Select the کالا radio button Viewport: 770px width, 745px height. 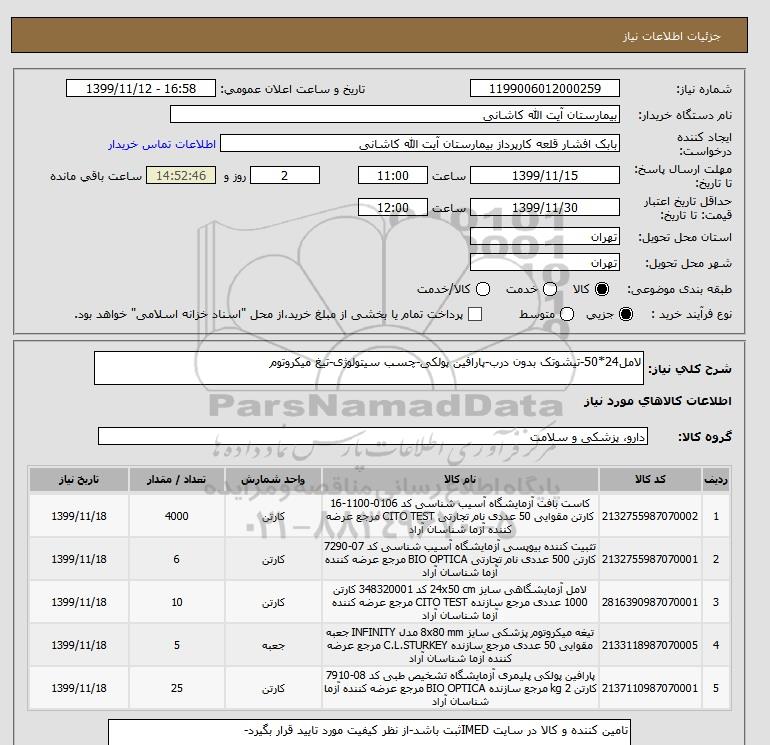602,289
